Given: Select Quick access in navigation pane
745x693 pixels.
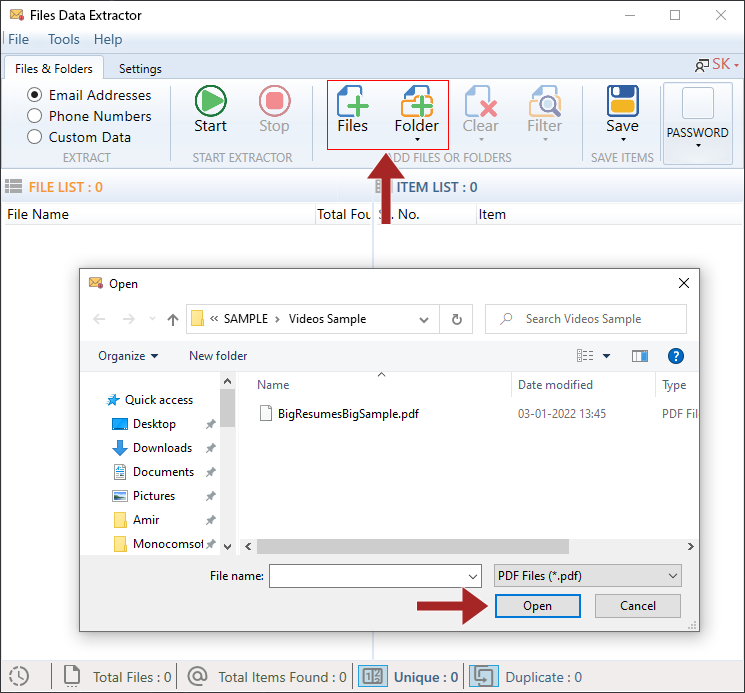Looking at the screenshot, I should point(159,400).
